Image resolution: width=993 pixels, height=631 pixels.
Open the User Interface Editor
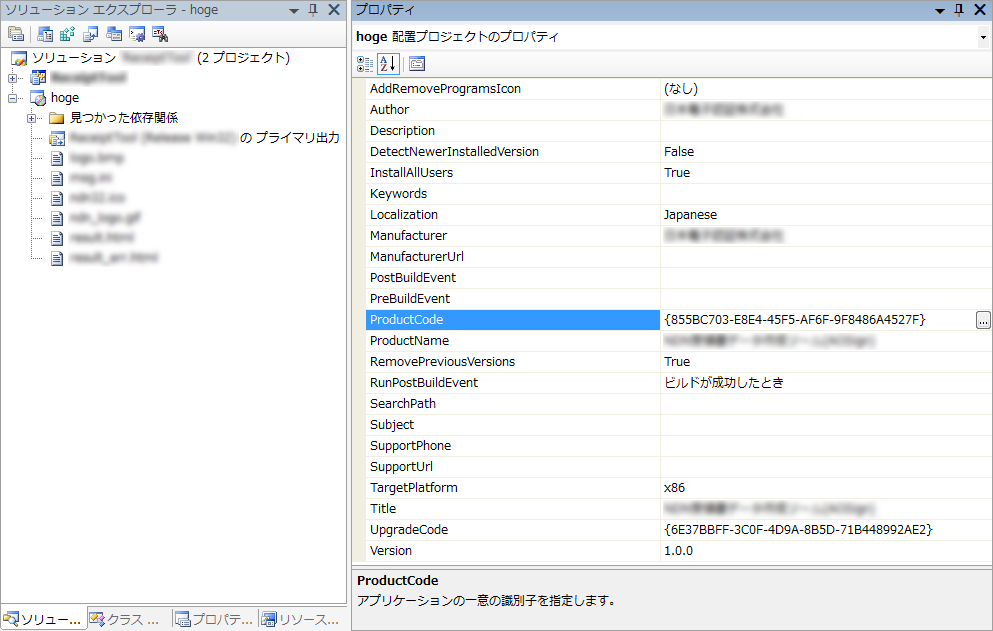[x=114, y=34]
